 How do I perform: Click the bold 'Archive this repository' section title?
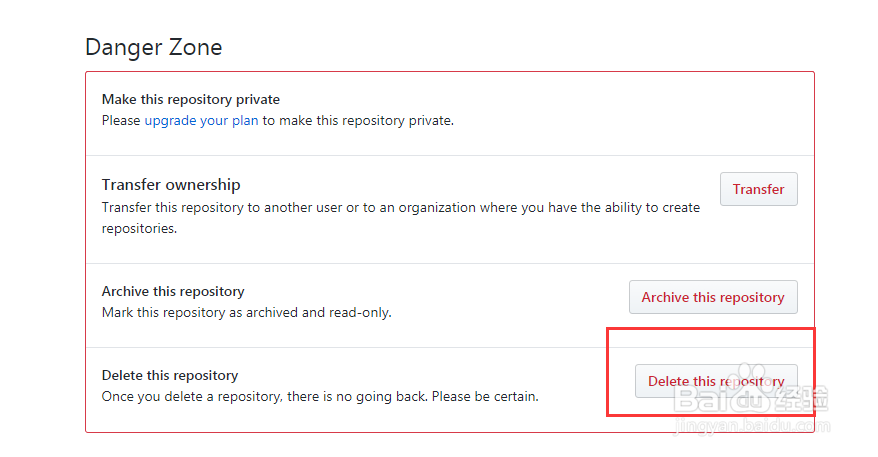tap(173, 292)
